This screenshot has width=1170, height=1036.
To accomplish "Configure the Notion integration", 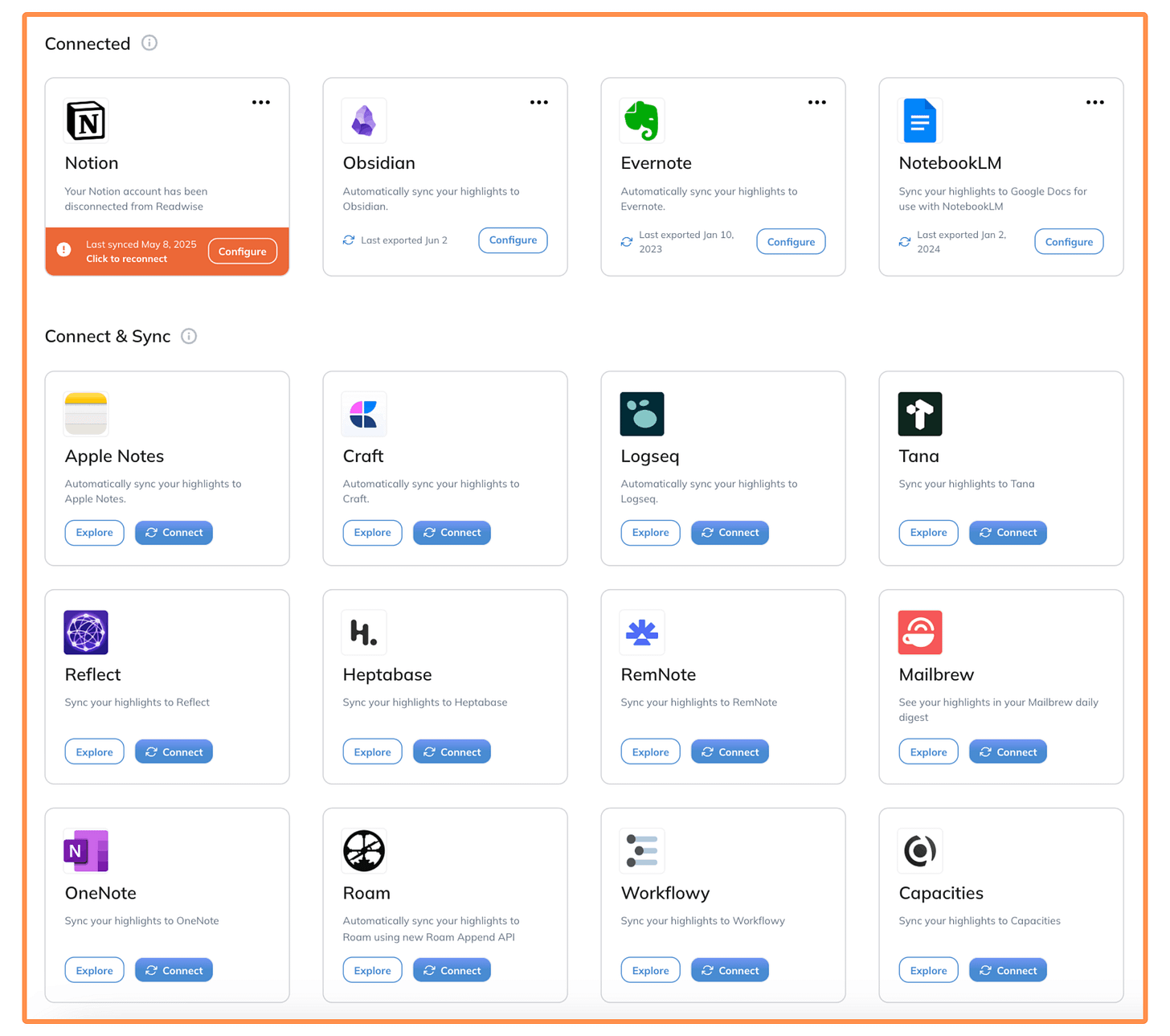I will click(x=243, y=251).
